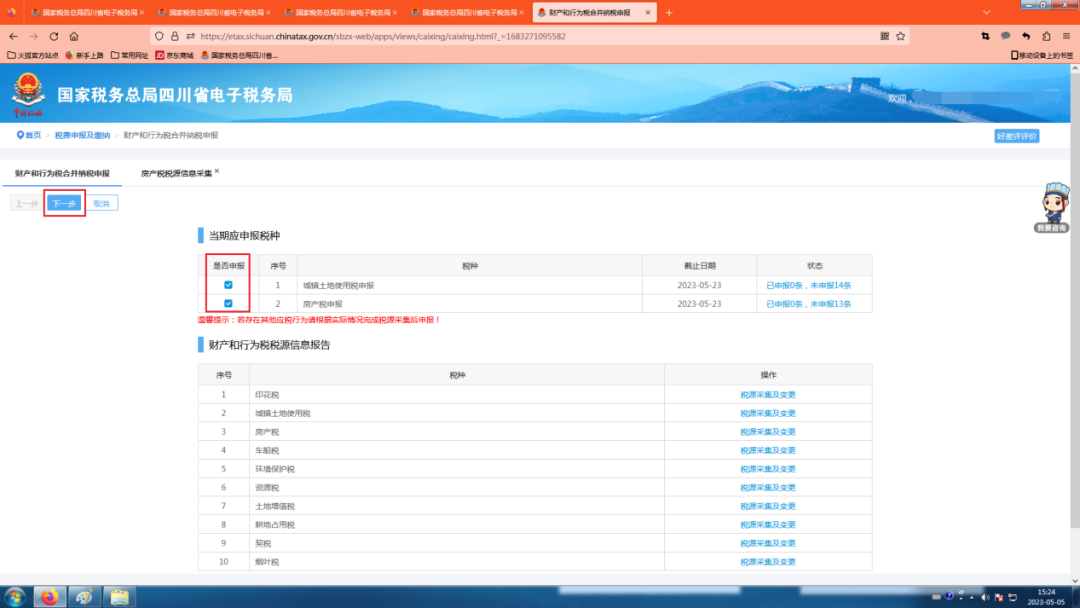Viewport: 1080px width, 608px height.
Task: Open the 常用网址 bookmarks folder
Action: coord(130,55)
